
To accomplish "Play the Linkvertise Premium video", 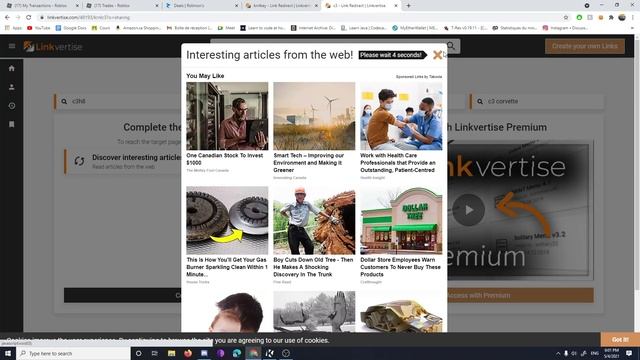I will point(468,210).
